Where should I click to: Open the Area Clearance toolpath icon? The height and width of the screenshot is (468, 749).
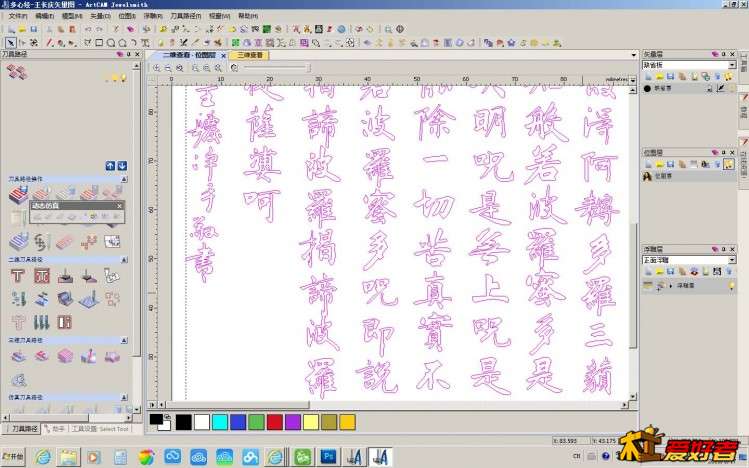pos(42,276)
